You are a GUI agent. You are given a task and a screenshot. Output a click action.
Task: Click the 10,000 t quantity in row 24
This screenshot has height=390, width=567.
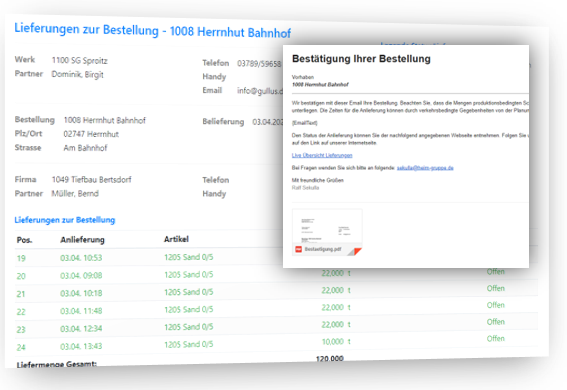(336, 342)
